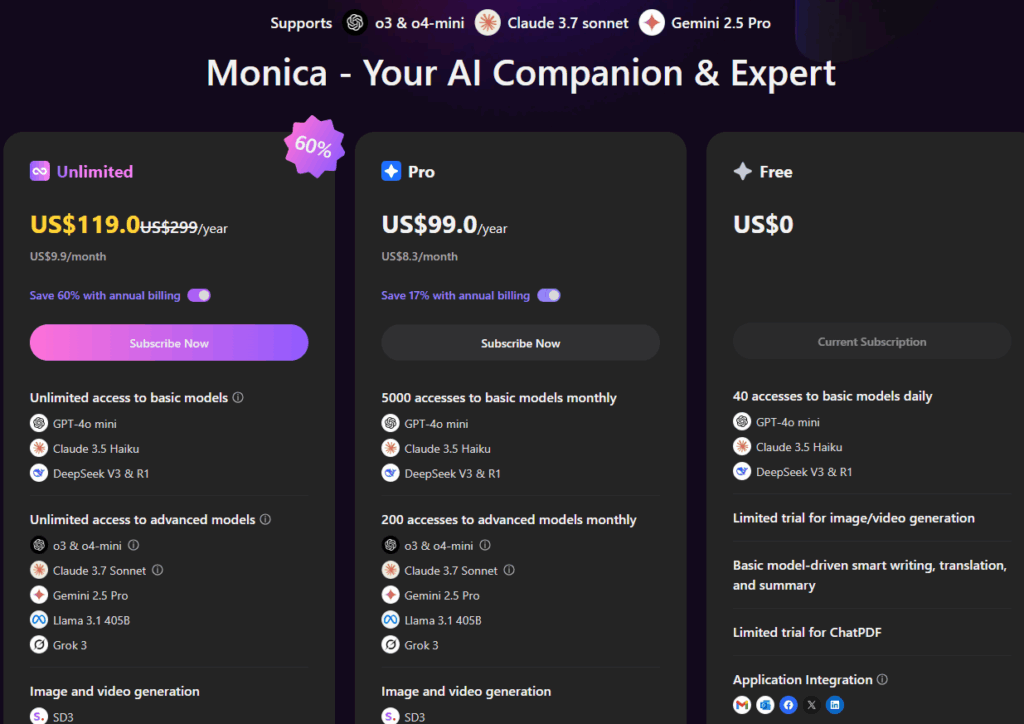The height and width of the screenshot is (724, 1024).
Task: Click Subscribe Now for the Pro plan
Action: [520, 343]
